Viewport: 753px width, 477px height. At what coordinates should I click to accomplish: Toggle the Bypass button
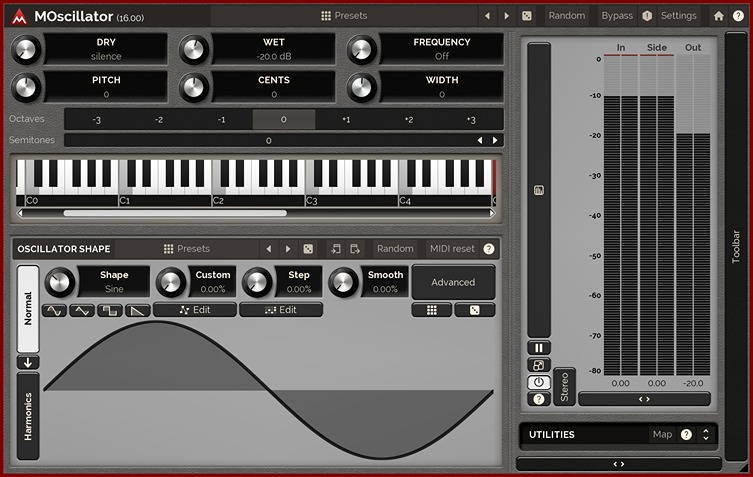(616, 16)
